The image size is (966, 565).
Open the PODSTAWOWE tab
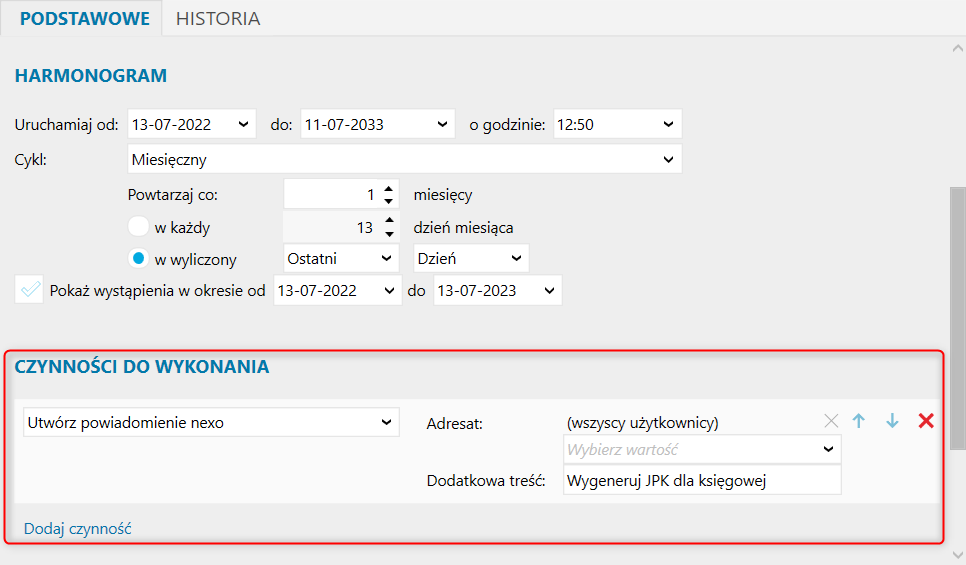point(84,18)
